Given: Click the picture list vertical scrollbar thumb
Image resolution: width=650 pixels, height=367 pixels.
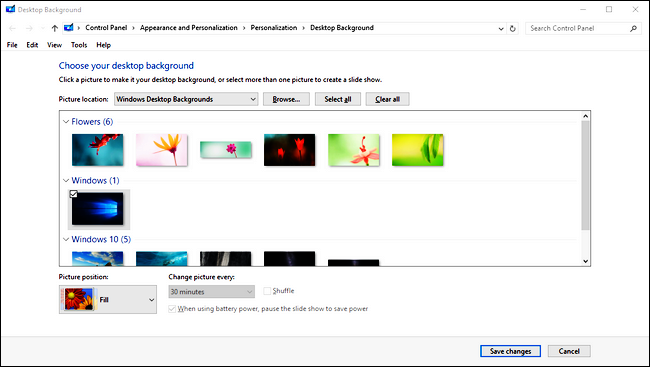Looking at the screenshot, I should pos(585,175).
